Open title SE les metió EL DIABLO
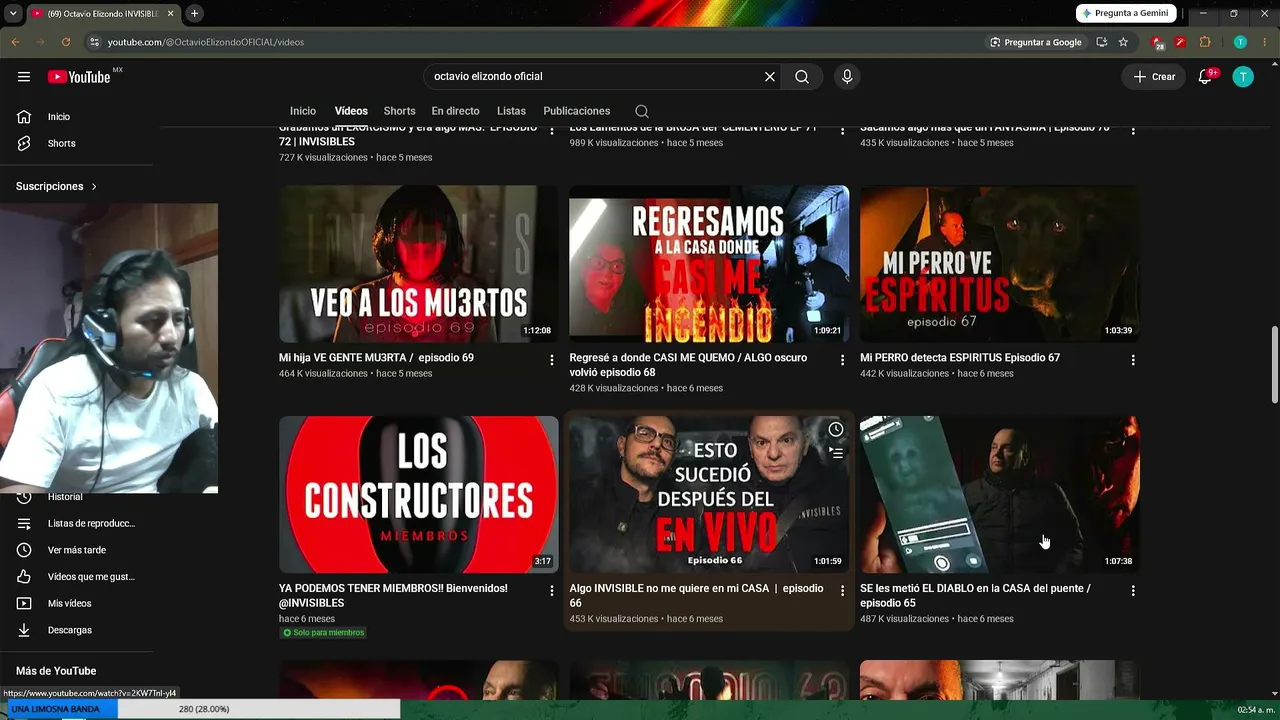Screen dimensions: 1280x720 [x=975, y=596]
